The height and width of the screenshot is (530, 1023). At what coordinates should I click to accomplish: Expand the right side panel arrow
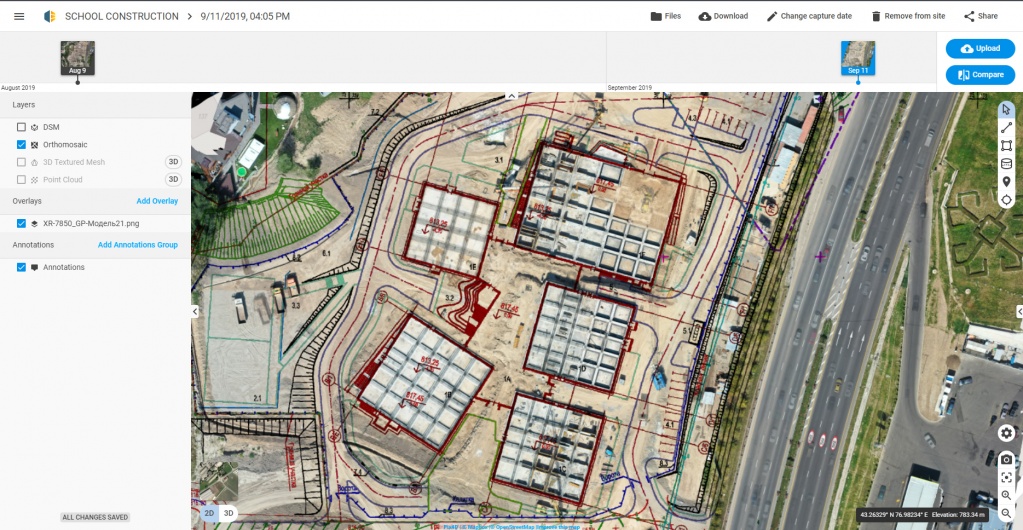pyautogui.click(x=1018, y=312)
